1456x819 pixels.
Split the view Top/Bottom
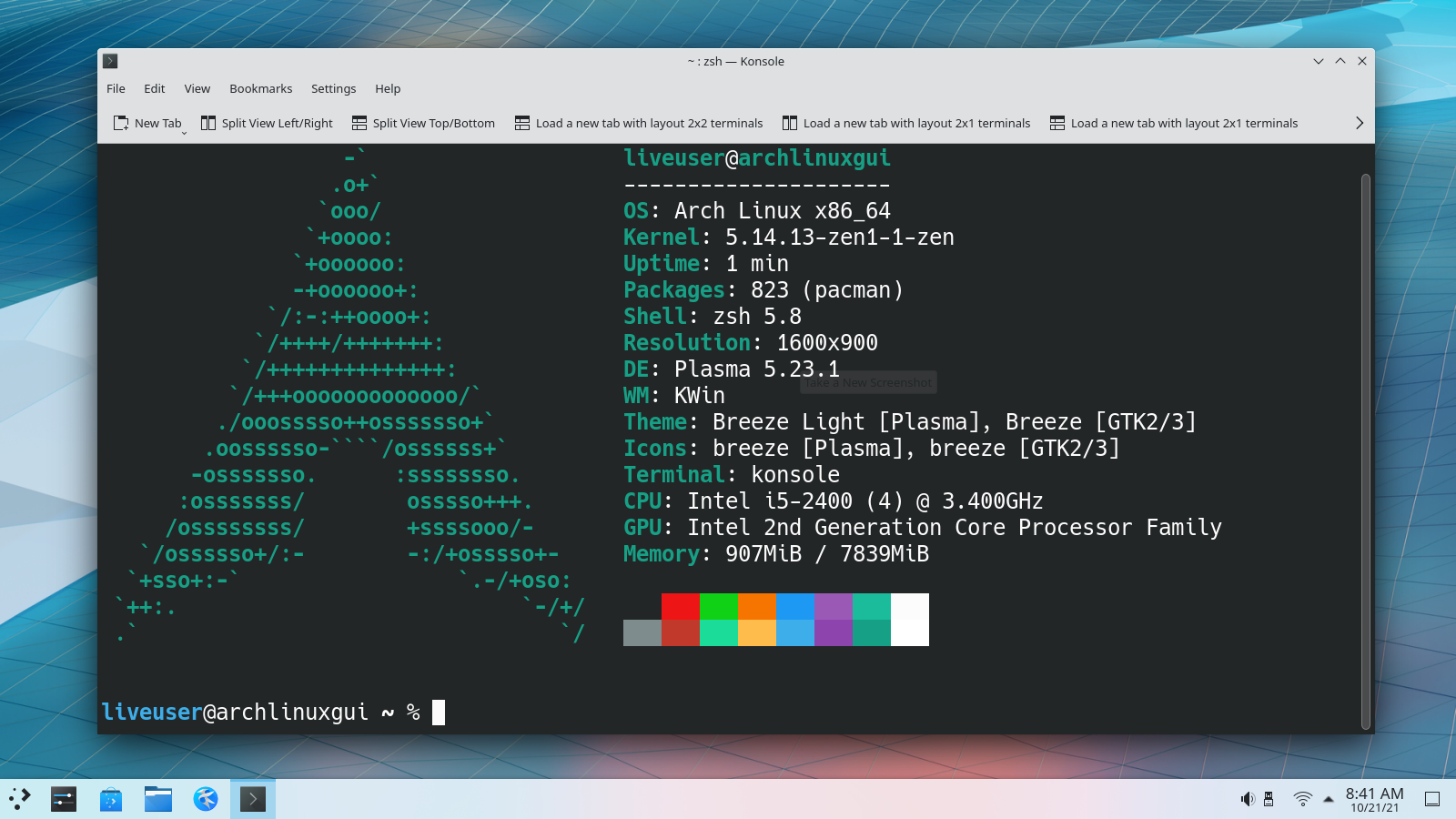422,123
